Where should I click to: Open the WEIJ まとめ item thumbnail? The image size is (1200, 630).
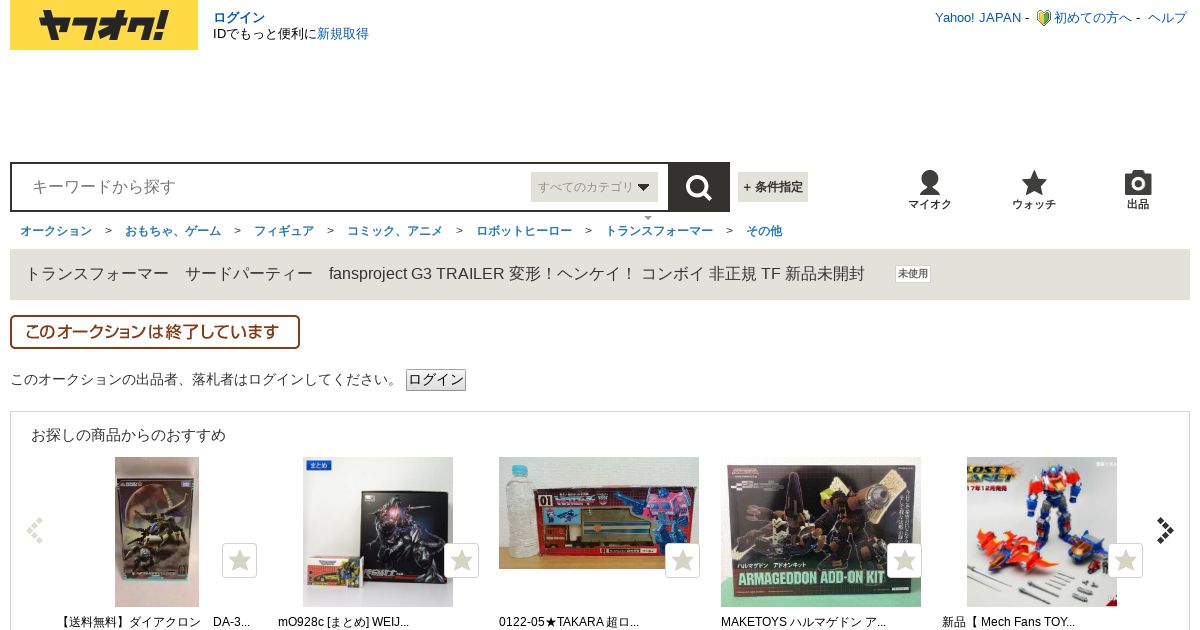(x=378, y=532)
